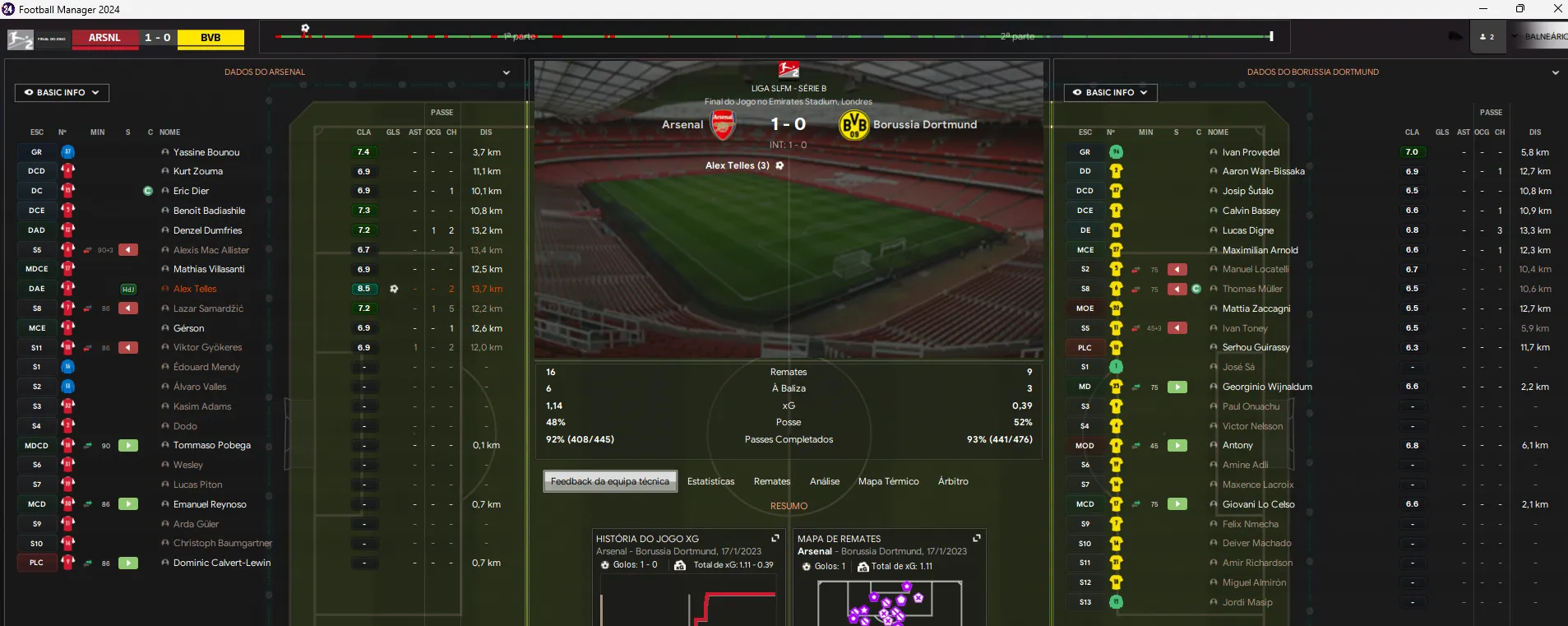
Task: Expand the Mapa de Remates panel
Action: pyautogui.click(x=976, y=538)
